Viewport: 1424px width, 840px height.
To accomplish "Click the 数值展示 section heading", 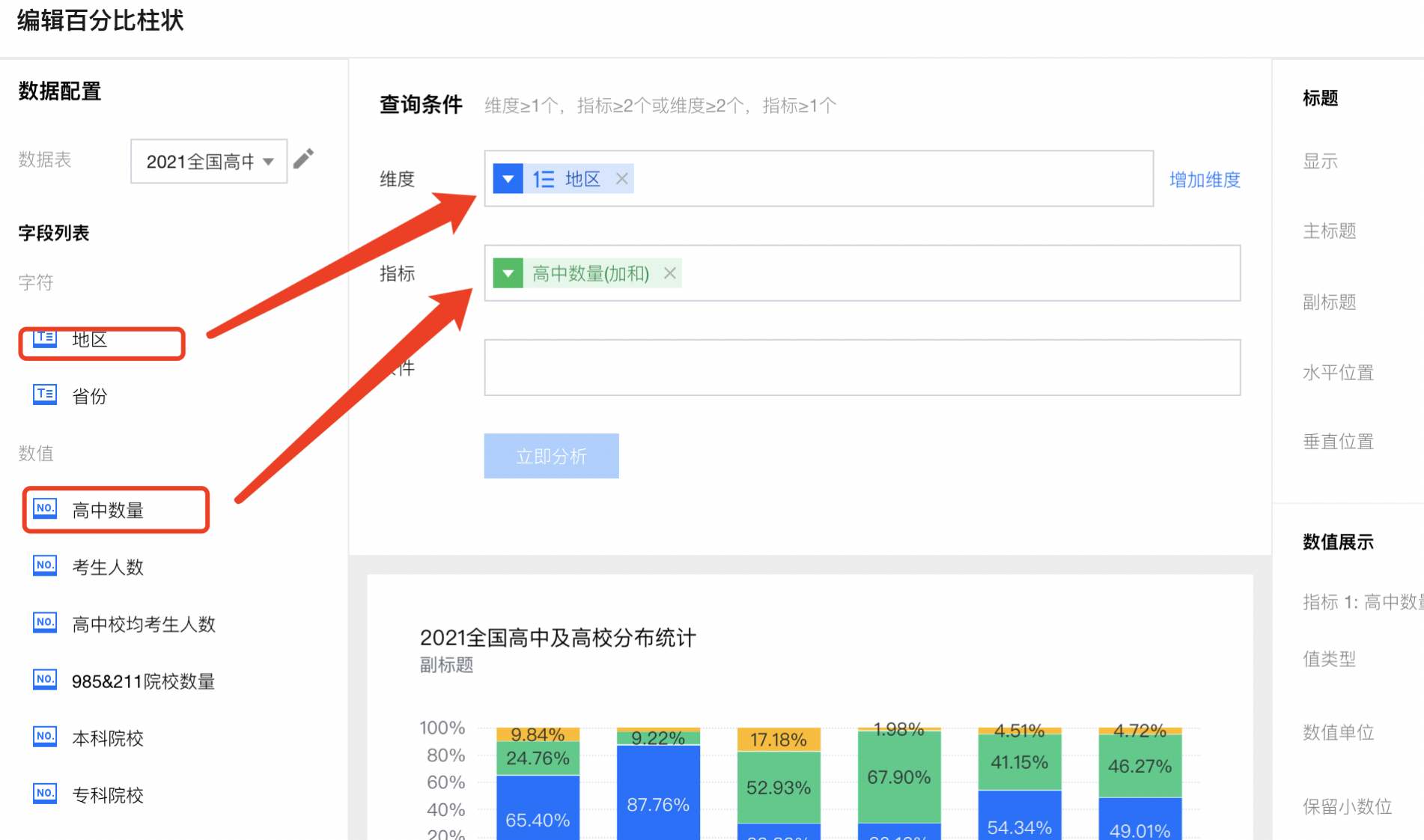I will tap(1338, 542).
